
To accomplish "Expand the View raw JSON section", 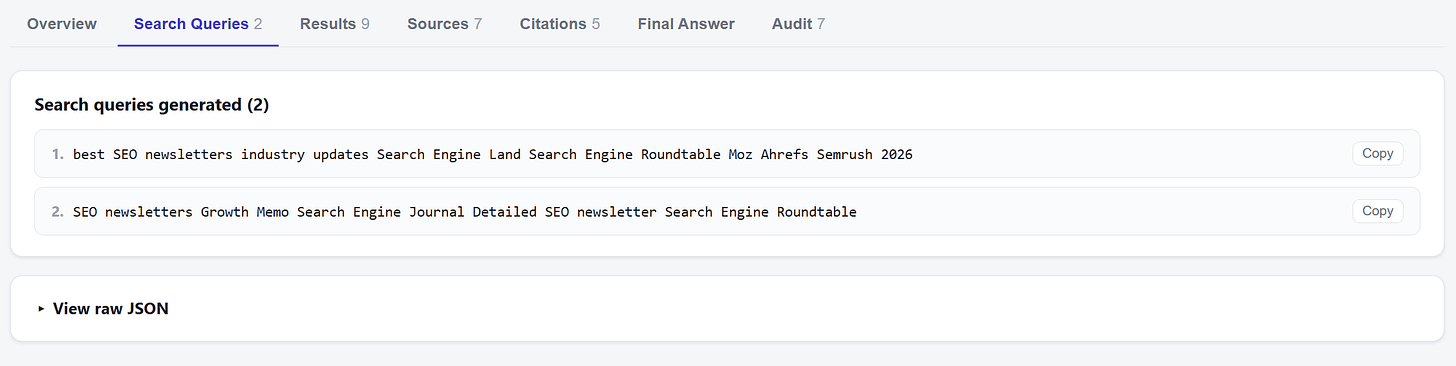I will pos(103,309).
